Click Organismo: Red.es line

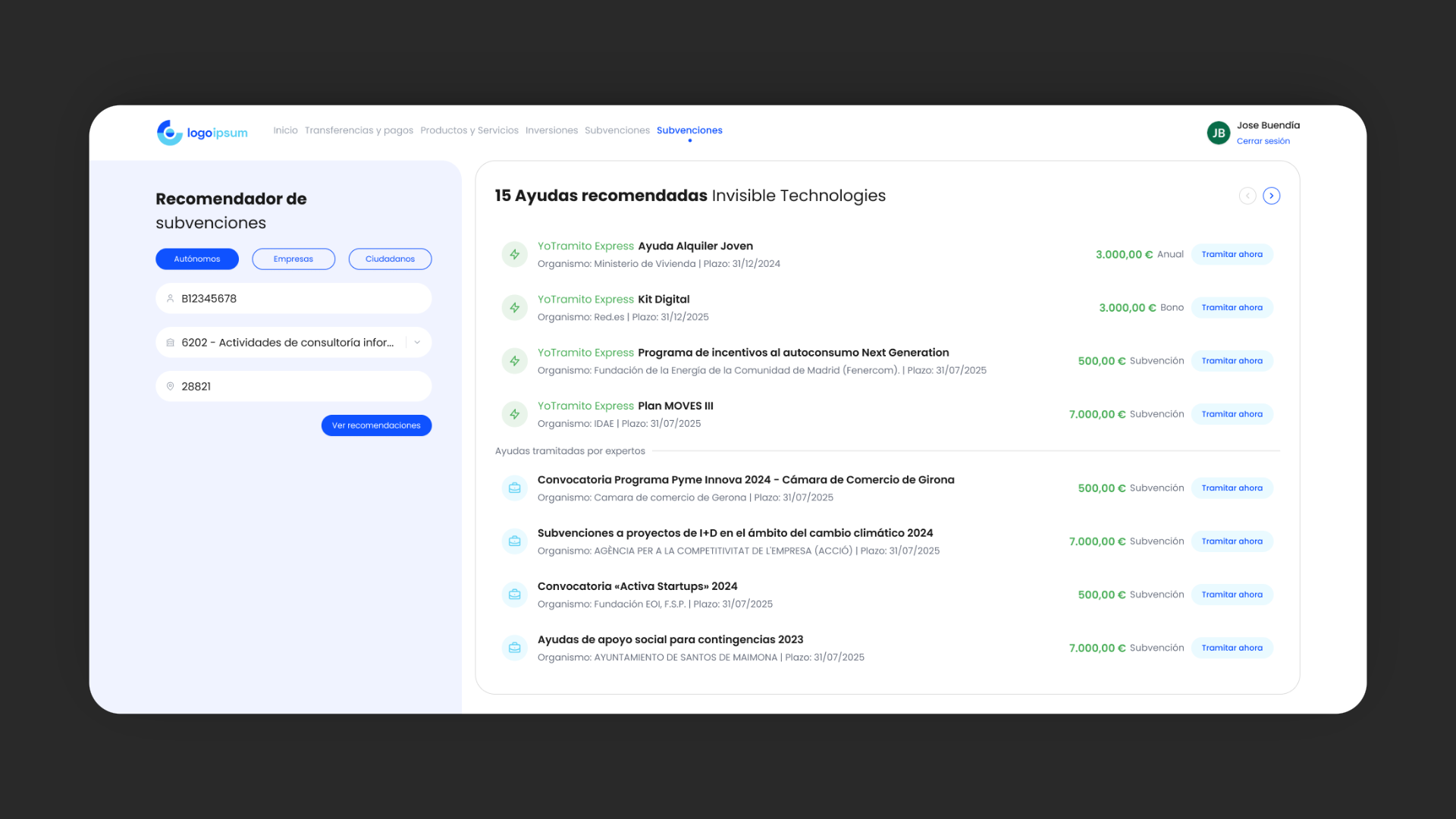[x=623, y=317]
